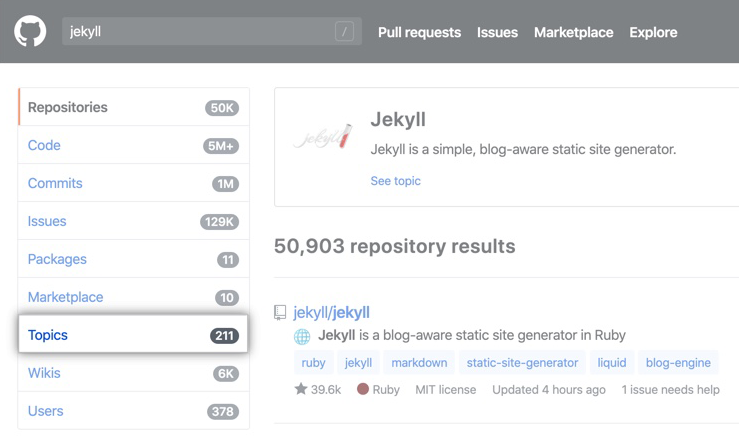
Task: Click the star icon next to 39.6k
Action: 301,389
